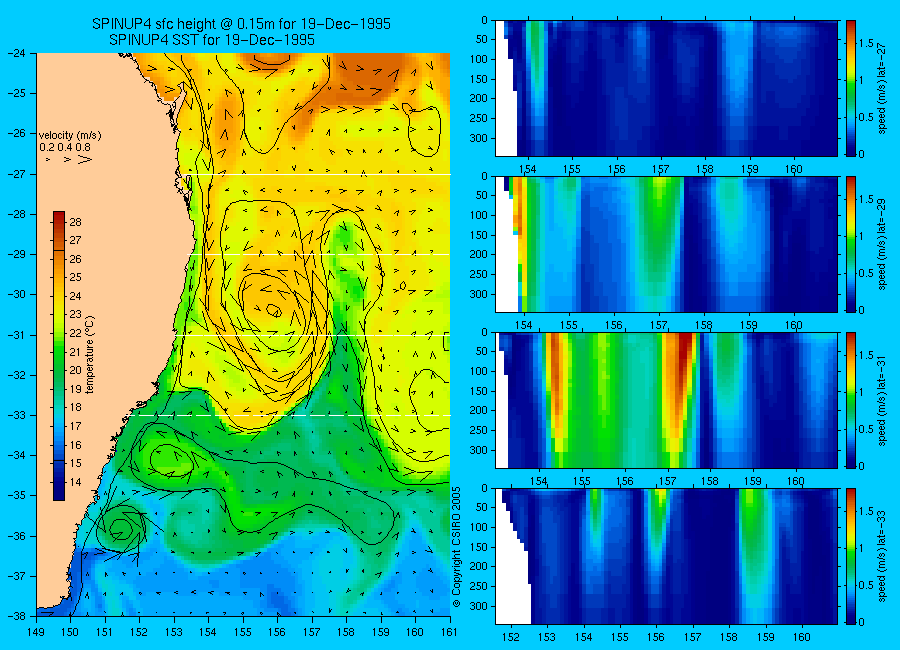Click the 'SPINUP4 SST for 19-Dec-1995' subtitle

pos(212,40)
